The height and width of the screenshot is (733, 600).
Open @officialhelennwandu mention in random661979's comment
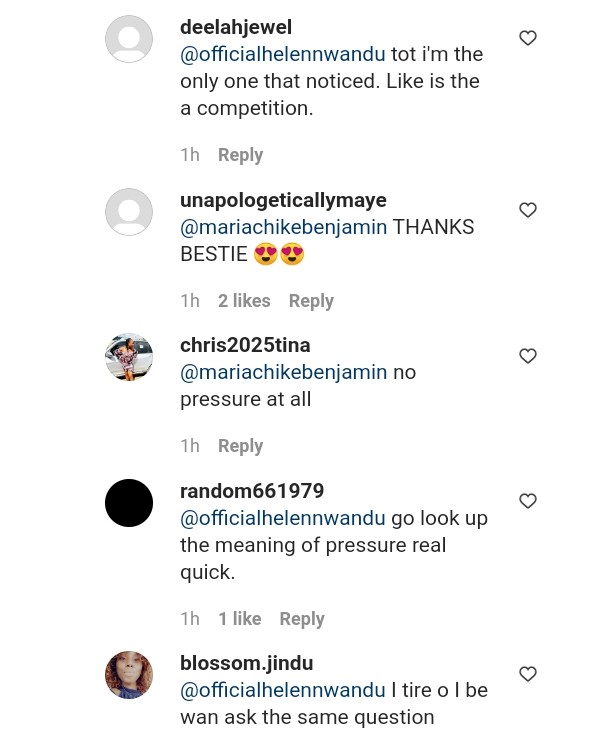[x=282, y=518]
